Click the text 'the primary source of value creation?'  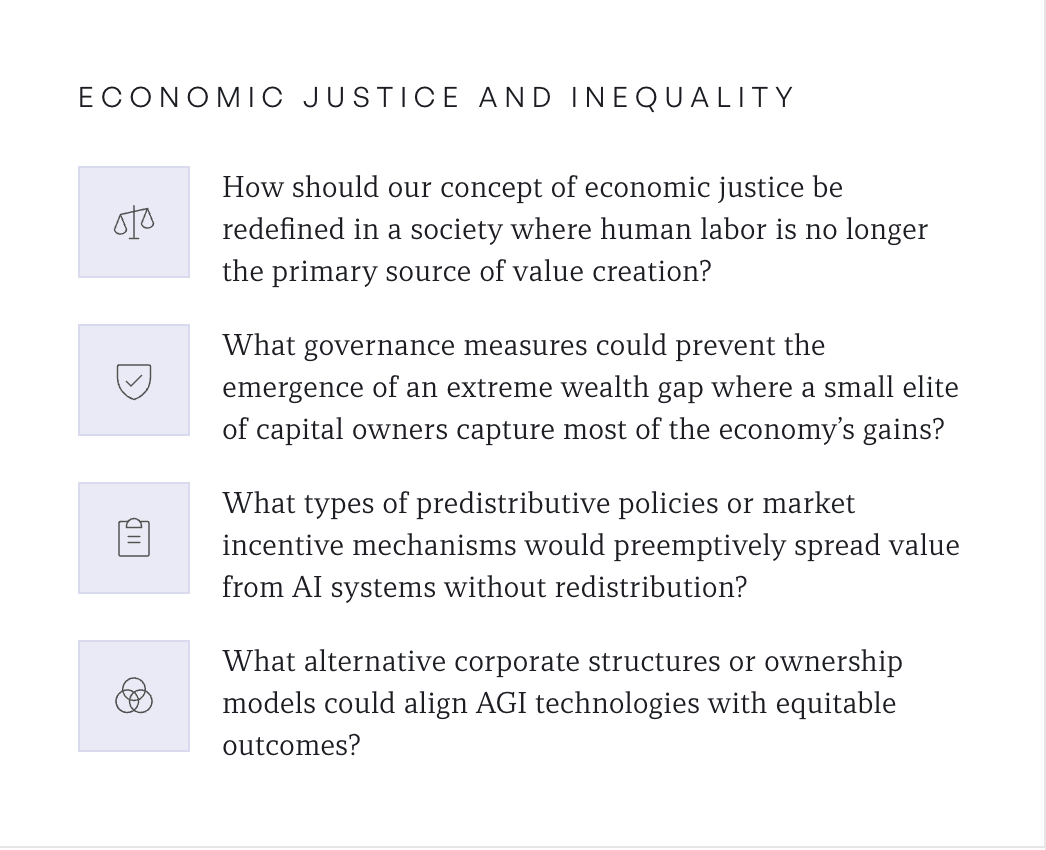coord(466,271)
